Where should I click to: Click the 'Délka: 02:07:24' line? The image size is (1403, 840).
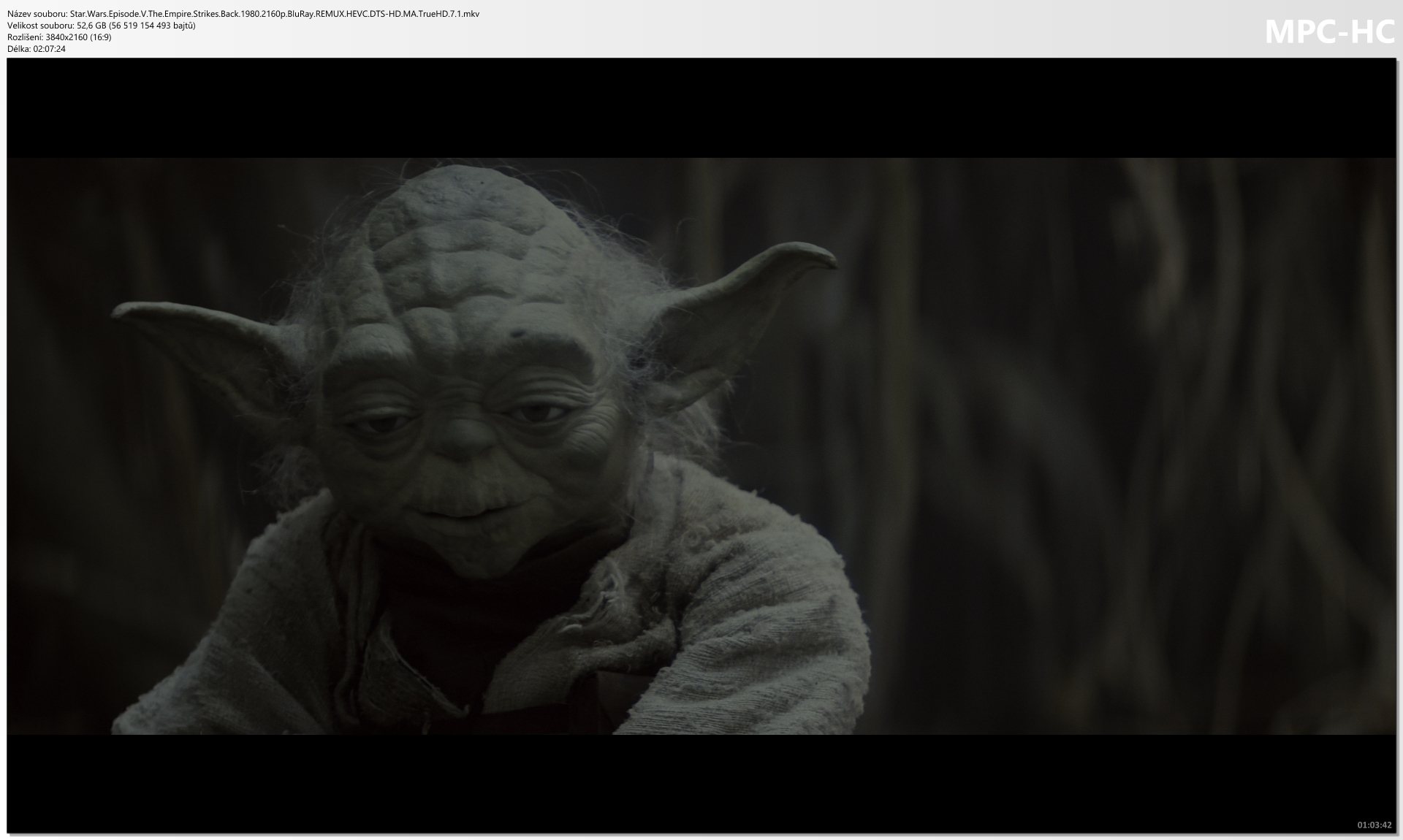pos(37,49)
